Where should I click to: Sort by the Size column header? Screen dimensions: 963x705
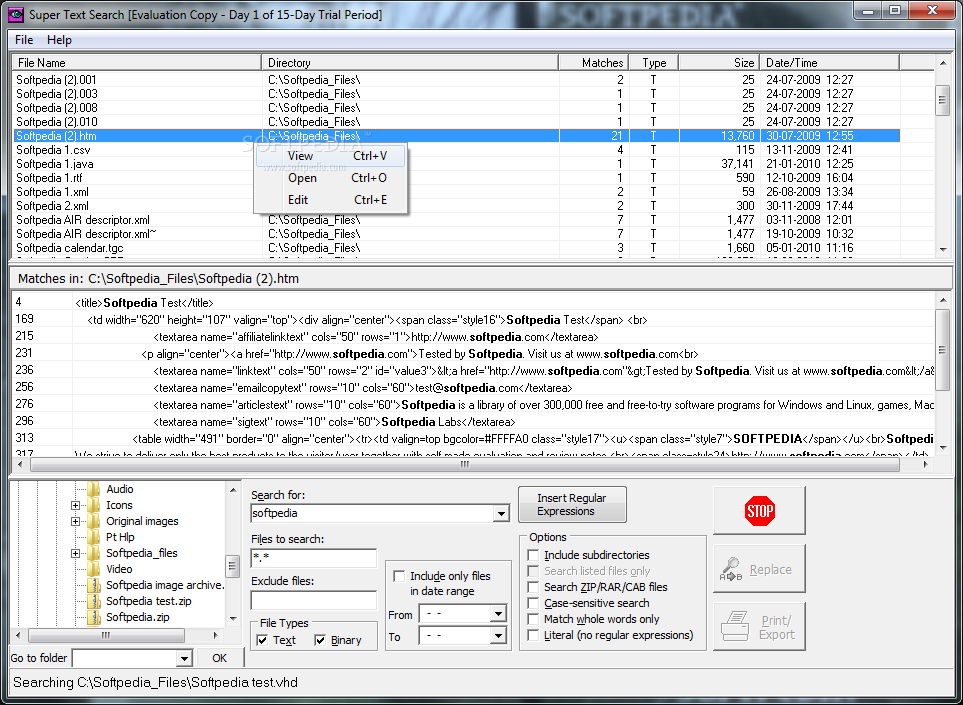click(x=719, y=63)
